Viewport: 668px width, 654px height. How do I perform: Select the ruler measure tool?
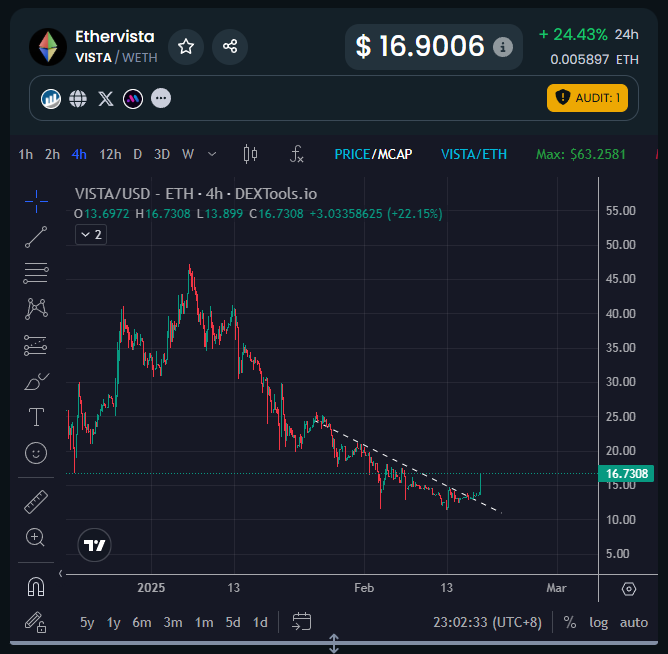(36, 502)
